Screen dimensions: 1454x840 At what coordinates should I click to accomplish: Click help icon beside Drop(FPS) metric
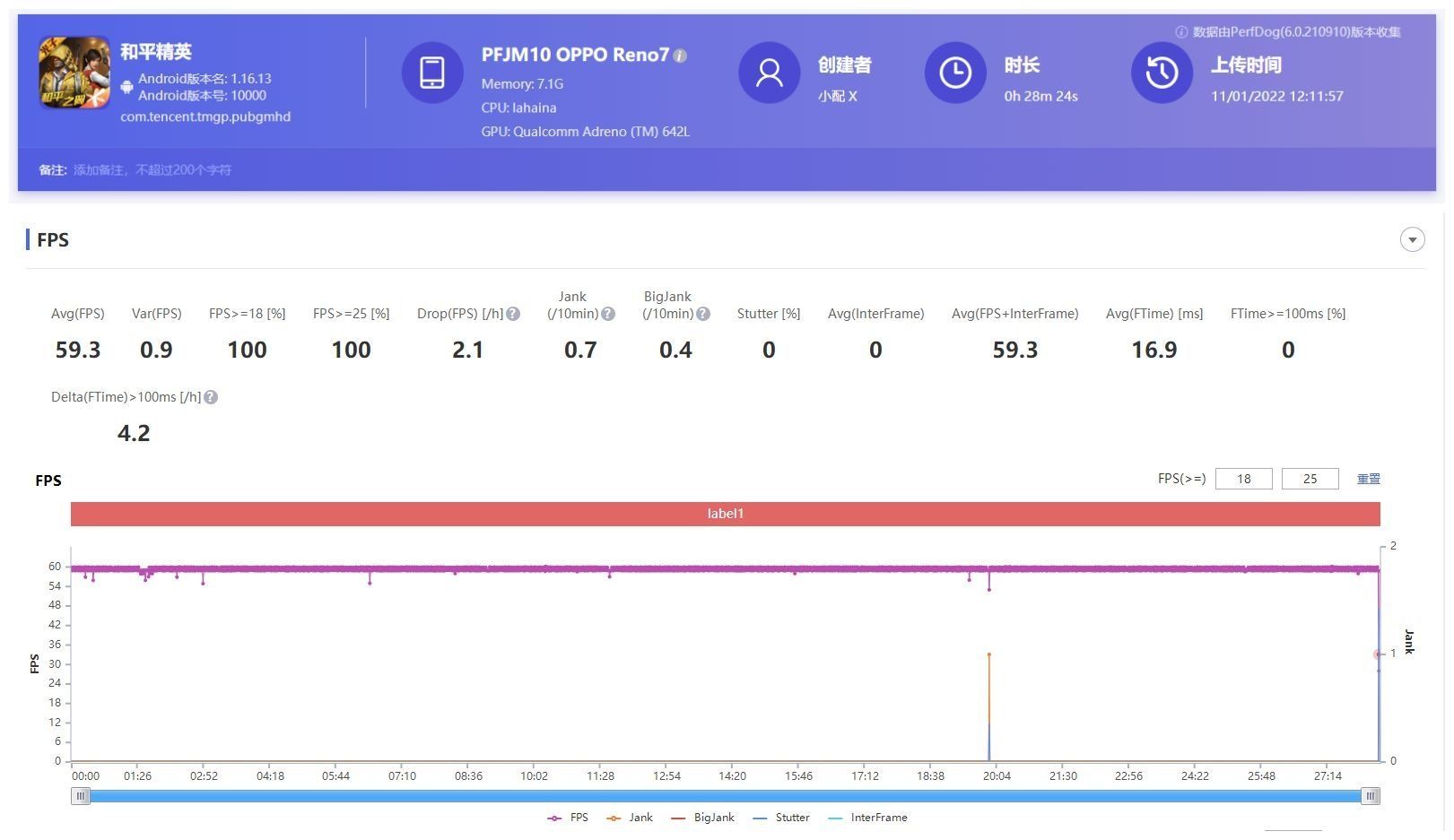(513, 314)
